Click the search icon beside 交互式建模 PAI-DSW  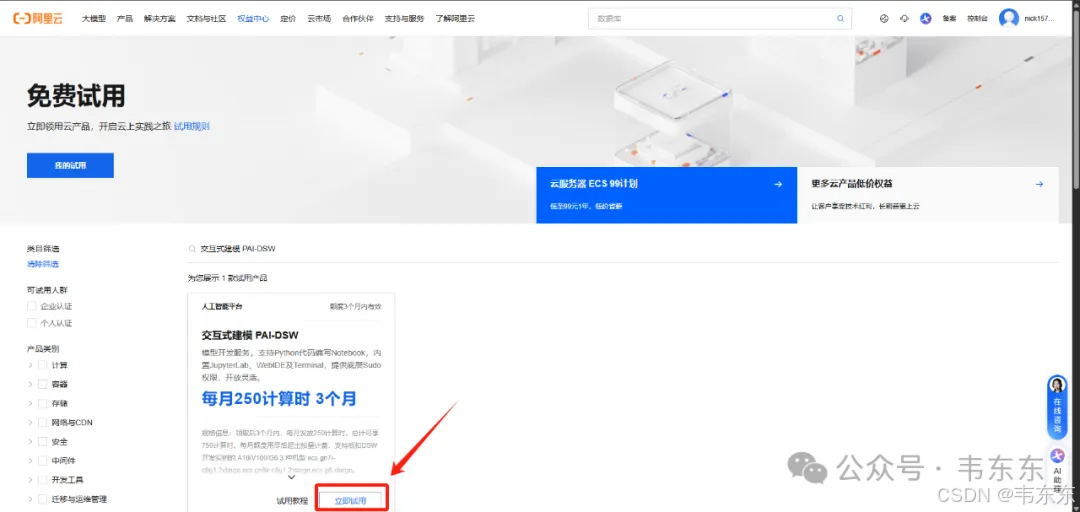click(x=192, y=249)
